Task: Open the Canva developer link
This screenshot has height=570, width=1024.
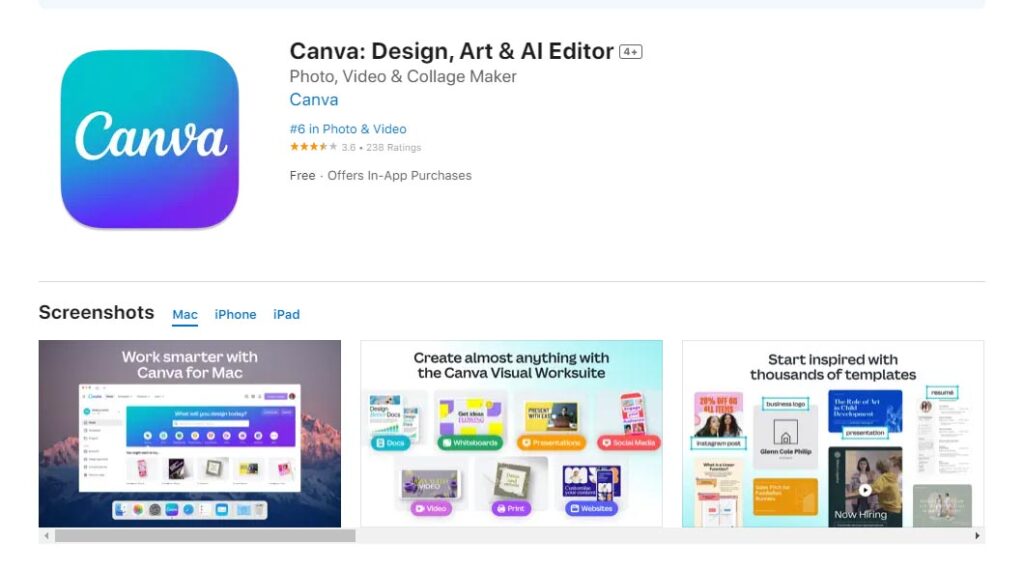Action: (x=313, y=100)
